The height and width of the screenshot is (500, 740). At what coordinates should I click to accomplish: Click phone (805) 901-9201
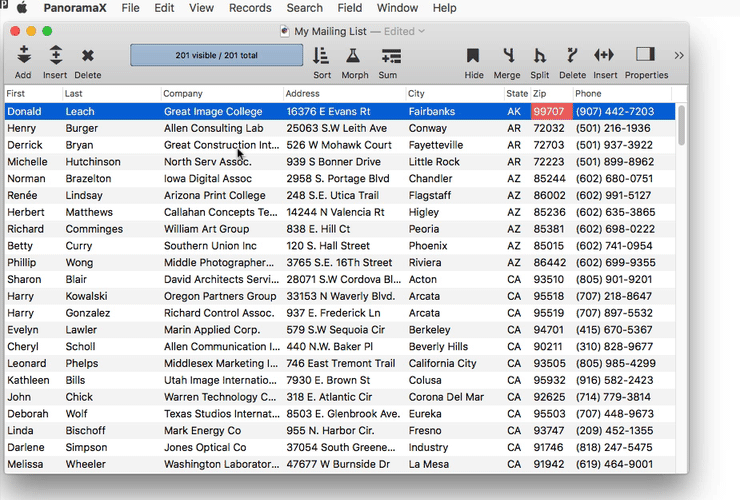(614, 280)
